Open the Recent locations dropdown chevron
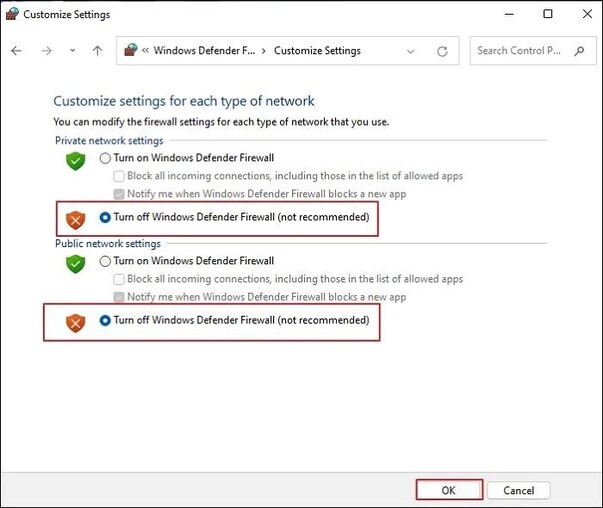 (x=72, y=51)
